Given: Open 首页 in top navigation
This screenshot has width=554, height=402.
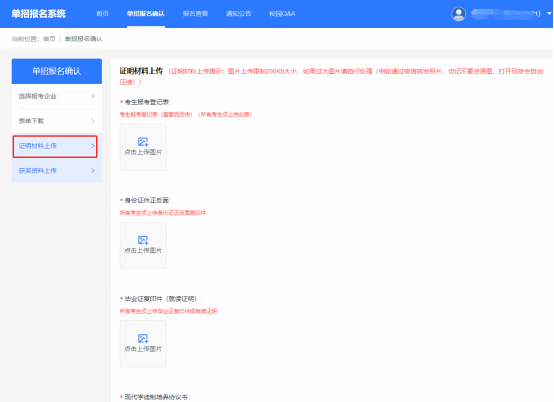Looking at the screenshot, I should (102, 14).
